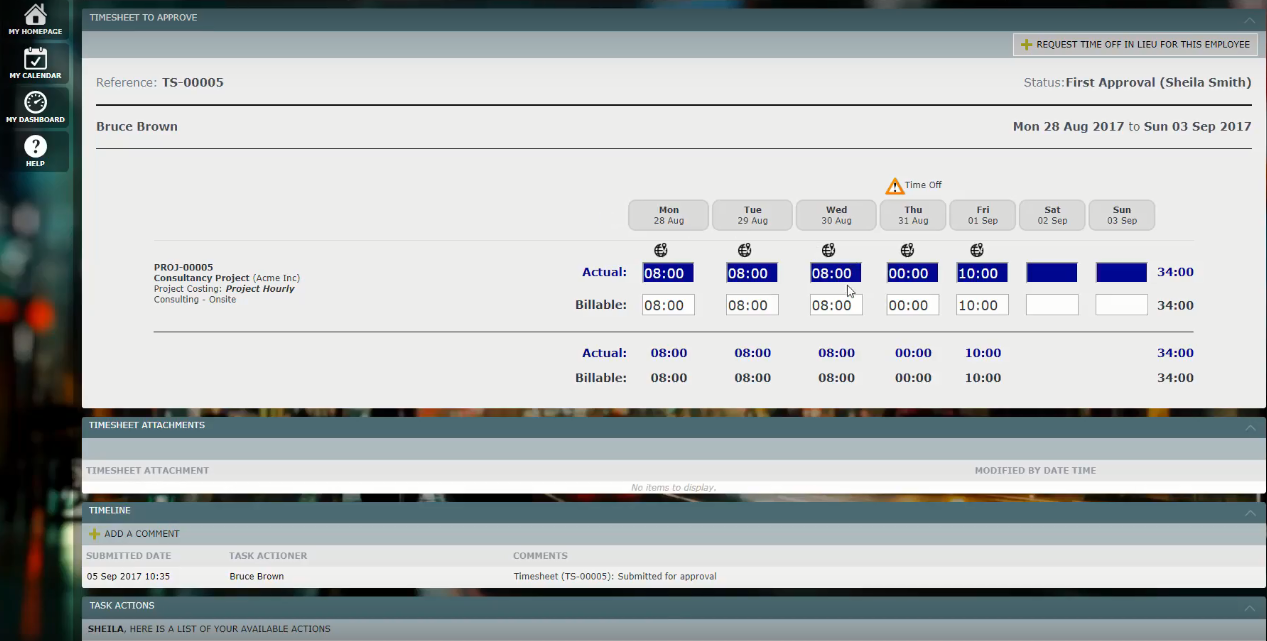Collapse the Timesheet To Approve panel
This screenshot has height=641, width=1267.
pos(1250,18)
